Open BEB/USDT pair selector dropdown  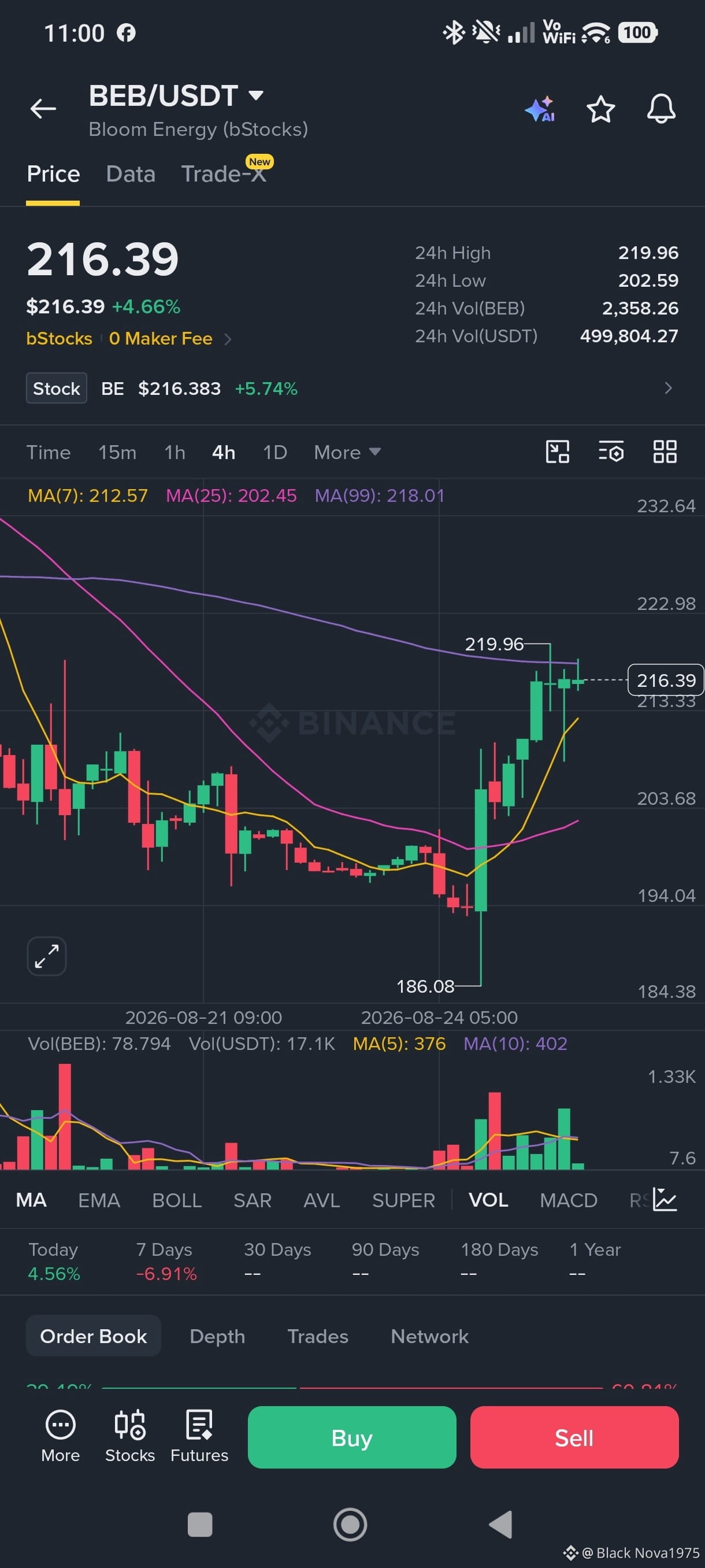pyautogui.click(x=176, y=95)
